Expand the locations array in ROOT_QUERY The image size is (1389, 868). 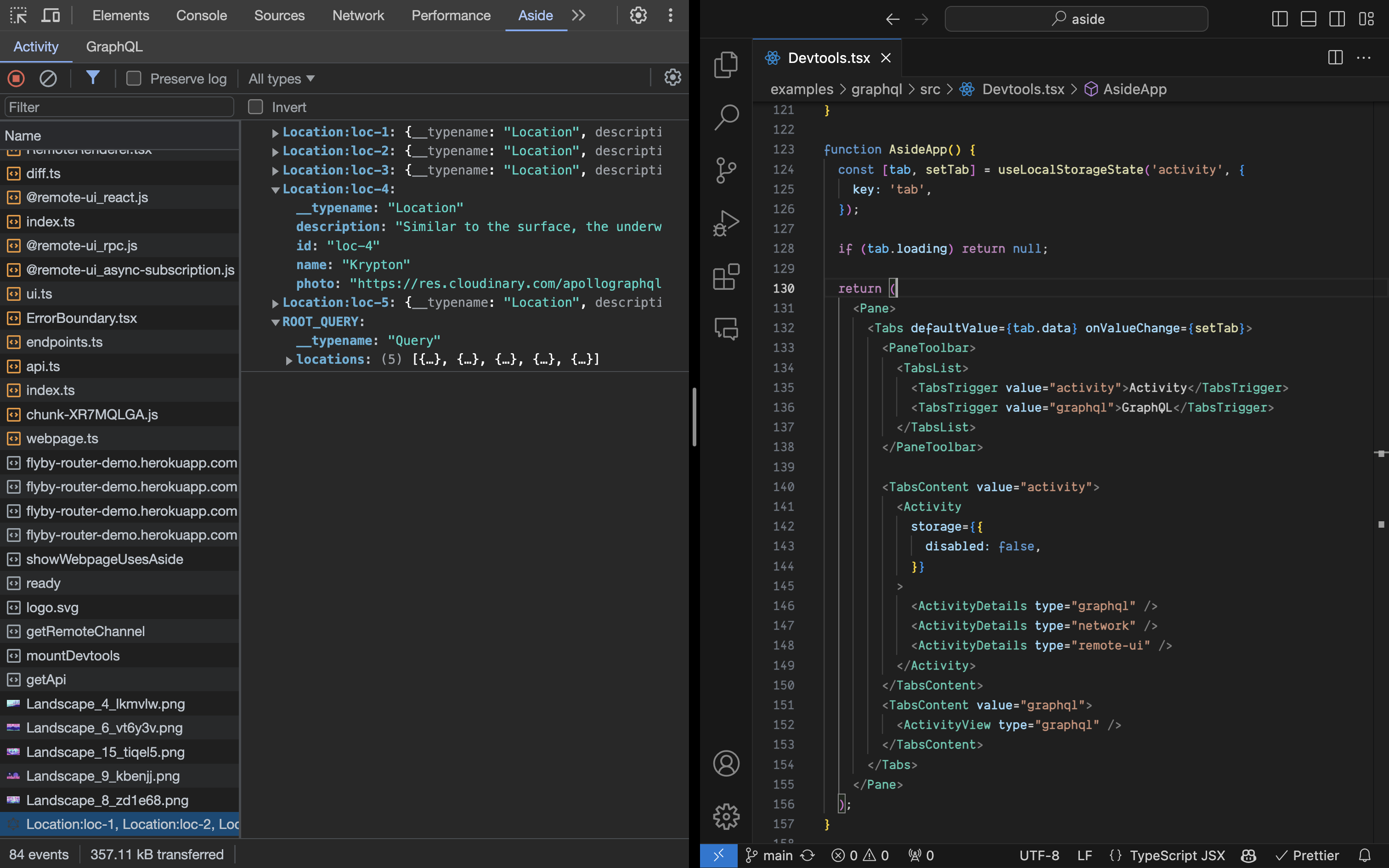coord(289,360)
